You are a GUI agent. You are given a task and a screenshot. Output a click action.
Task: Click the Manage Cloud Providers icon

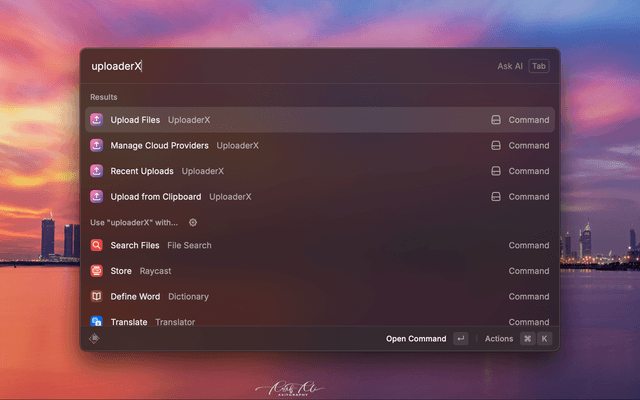(x=96, y=146)
